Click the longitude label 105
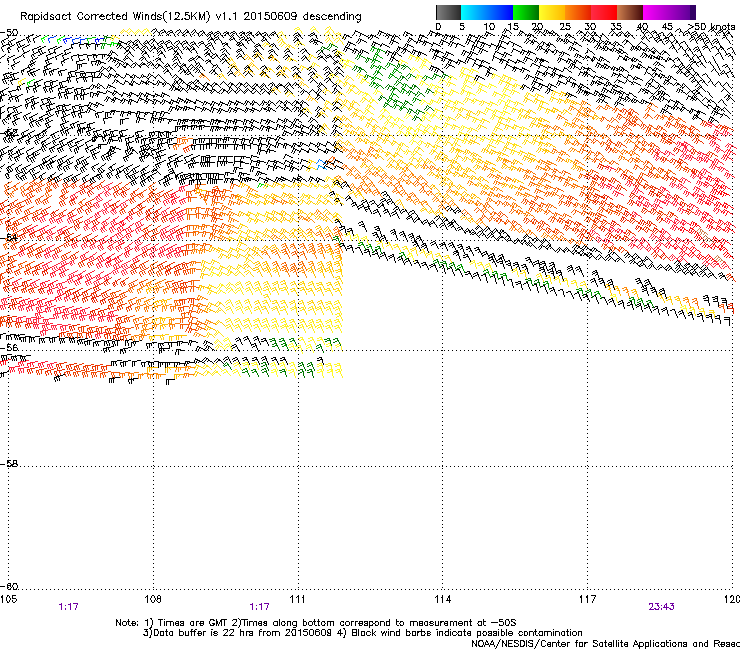 8,599
